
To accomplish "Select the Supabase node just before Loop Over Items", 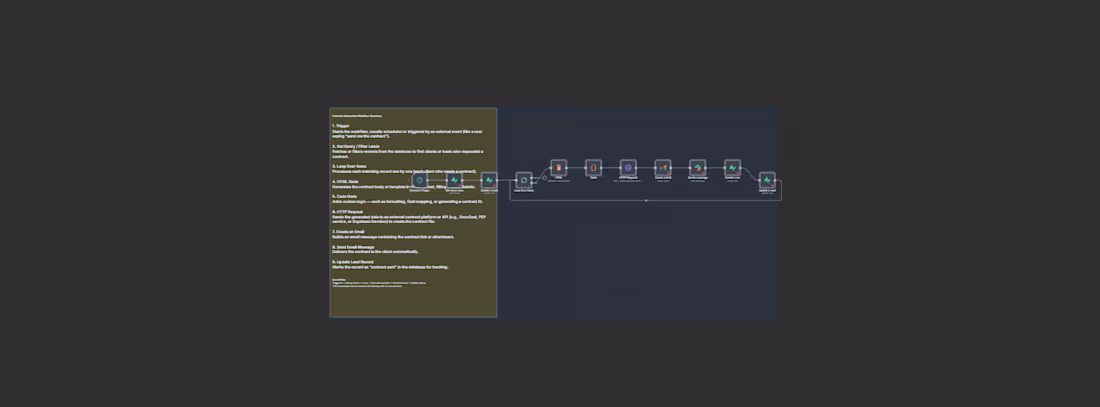I will pyautogui.click(x=489, y=180).
